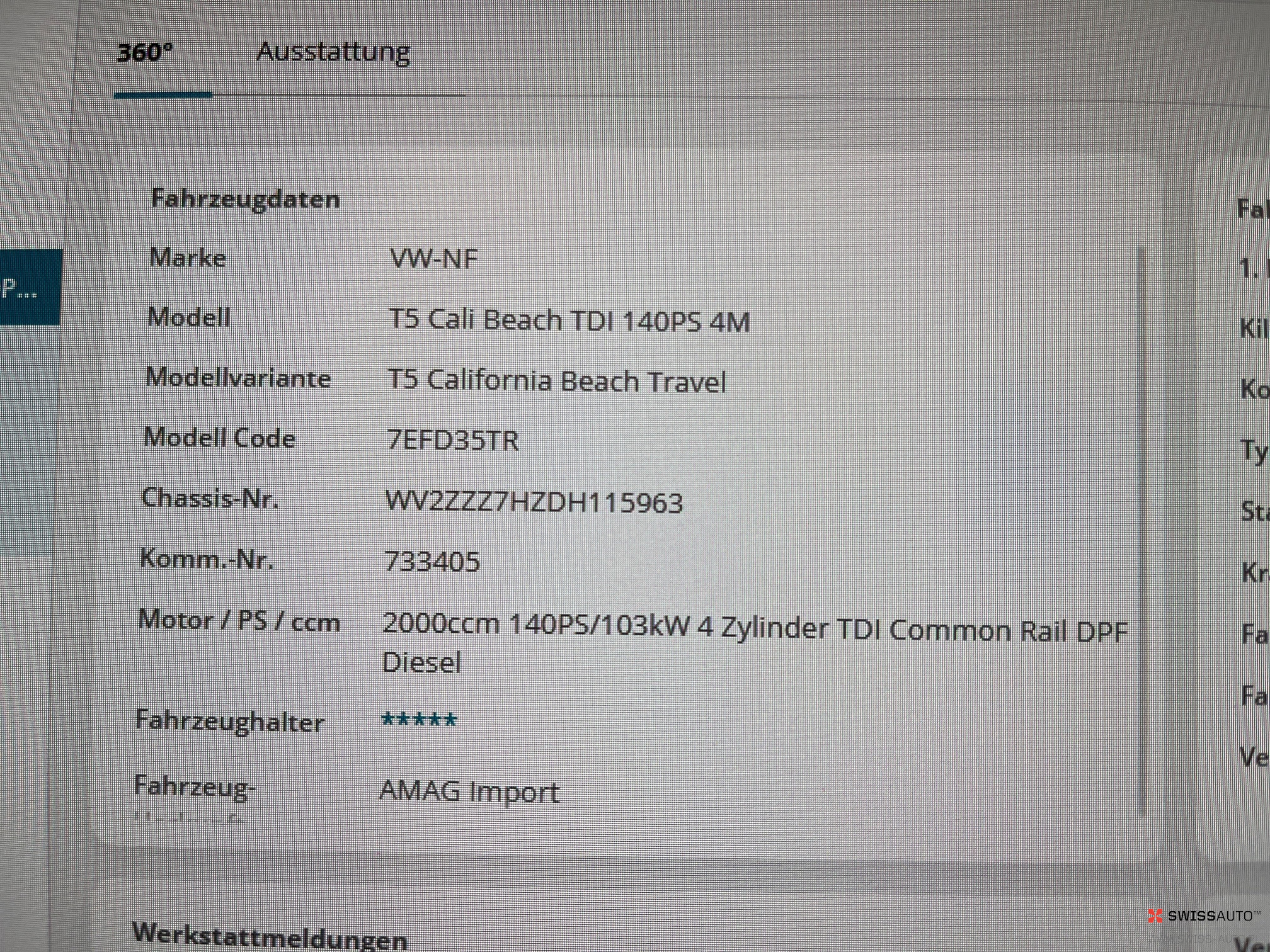Click the "Fahrzeughalter" field label
Image resolution: width=1270 pixels, height=952 pixels.
pos(230,720)
